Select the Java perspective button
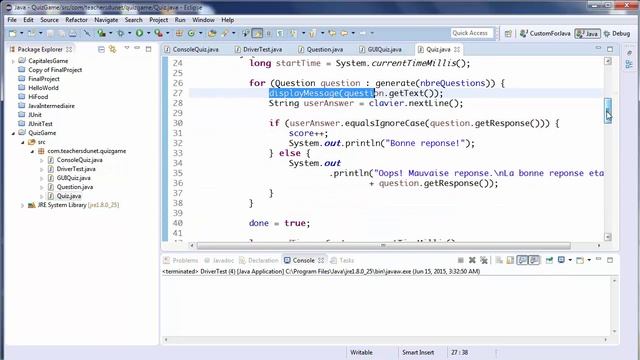 pyautogui.click(x=587, y=33)
